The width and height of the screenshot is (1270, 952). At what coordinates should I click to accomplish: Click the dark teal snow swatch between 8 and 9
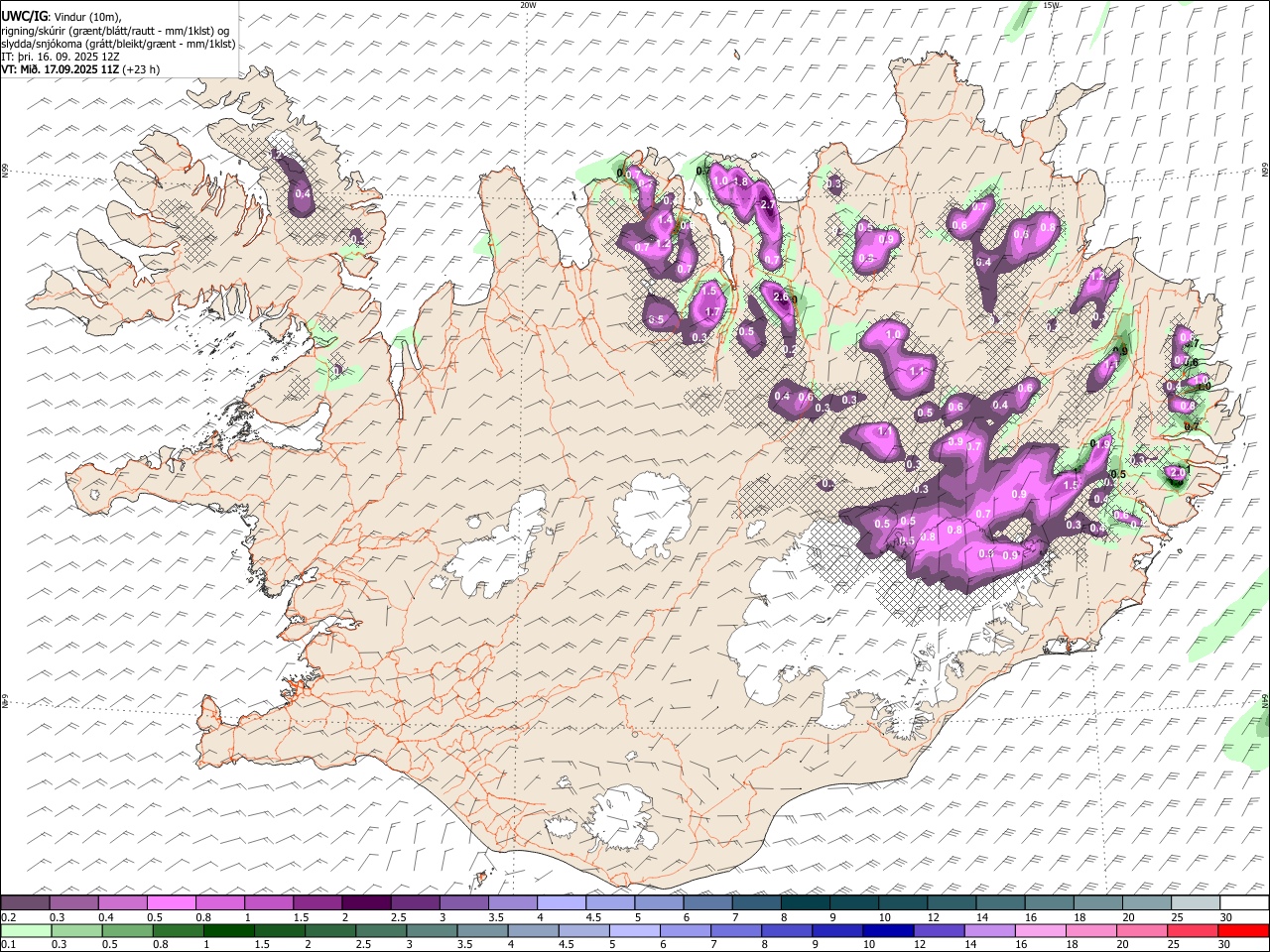806,902
